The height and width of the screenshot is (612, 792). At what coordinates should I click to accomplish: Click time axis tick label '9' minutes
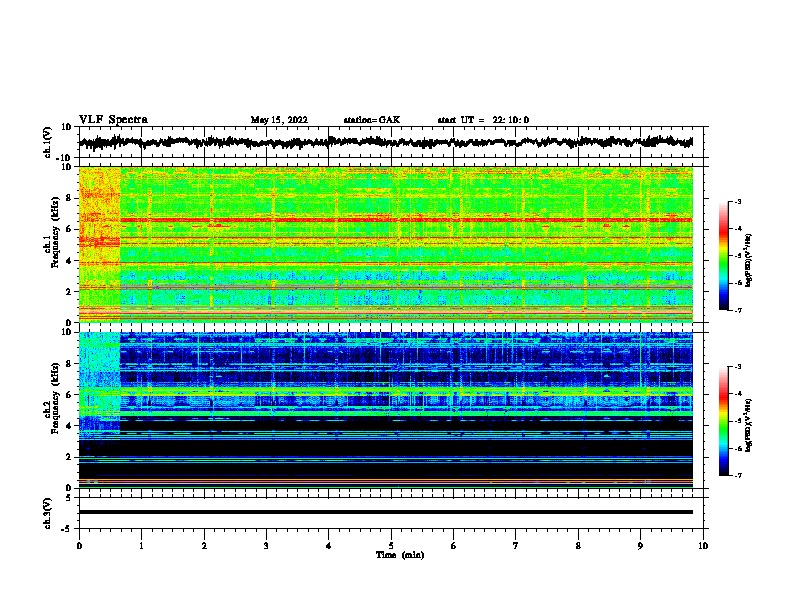click(x=640, y=546)
